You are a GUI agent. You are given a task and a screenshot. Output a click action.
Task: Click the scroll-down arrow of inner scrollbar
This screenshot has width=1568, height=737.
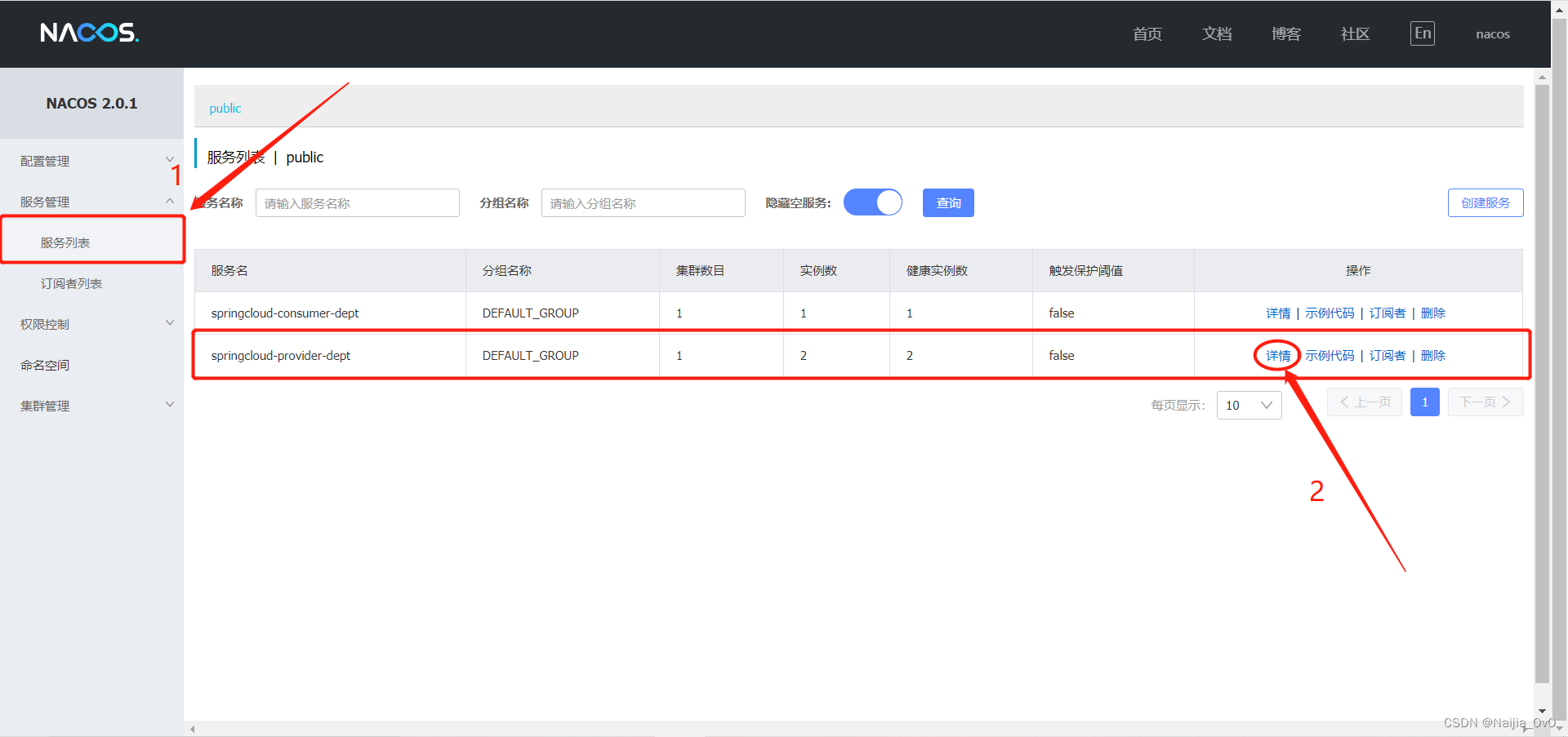click(x=1542, y=712)
